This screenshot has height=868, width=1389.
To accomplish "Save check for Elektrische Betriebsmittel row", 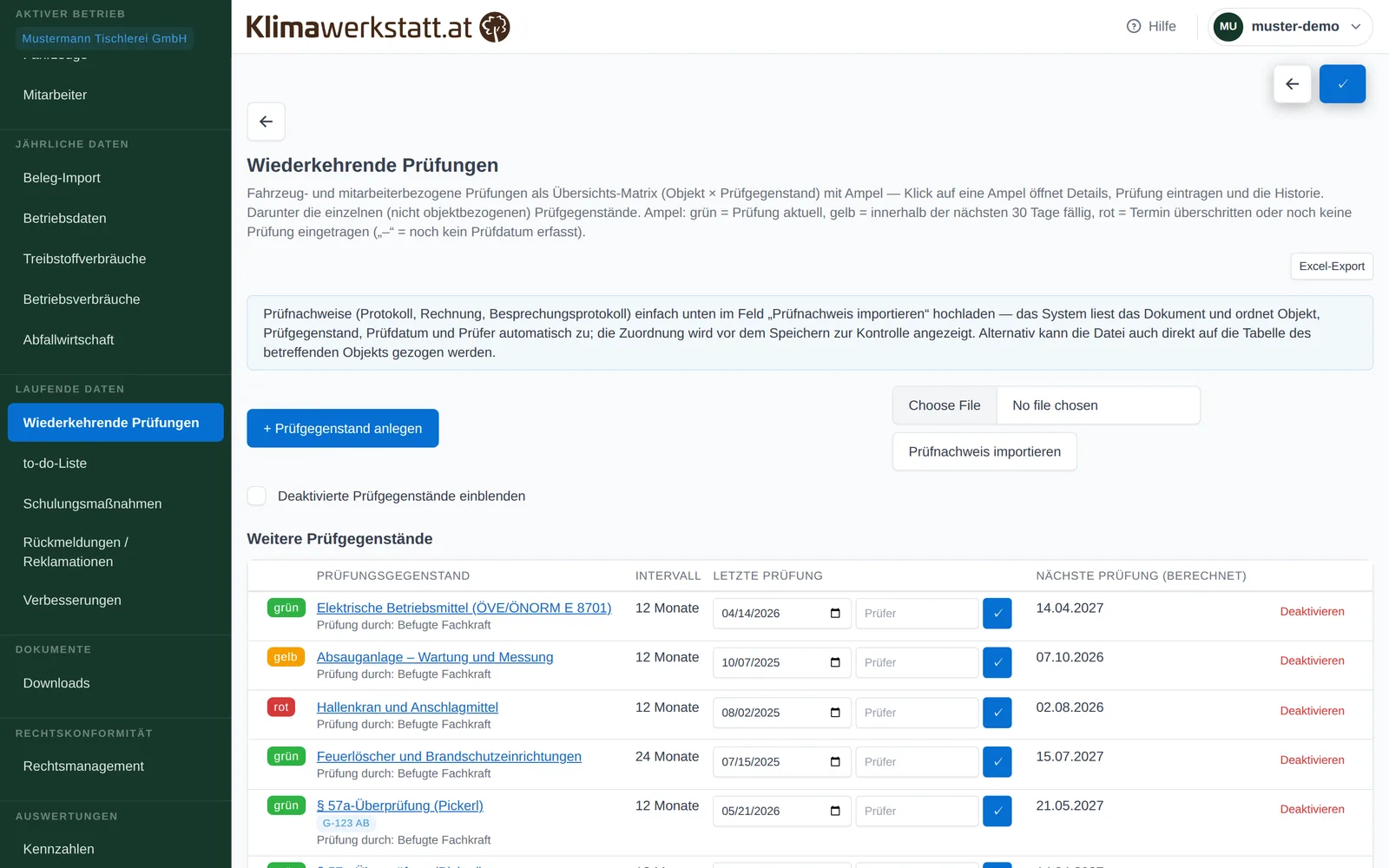I will (x=997, y=613).
